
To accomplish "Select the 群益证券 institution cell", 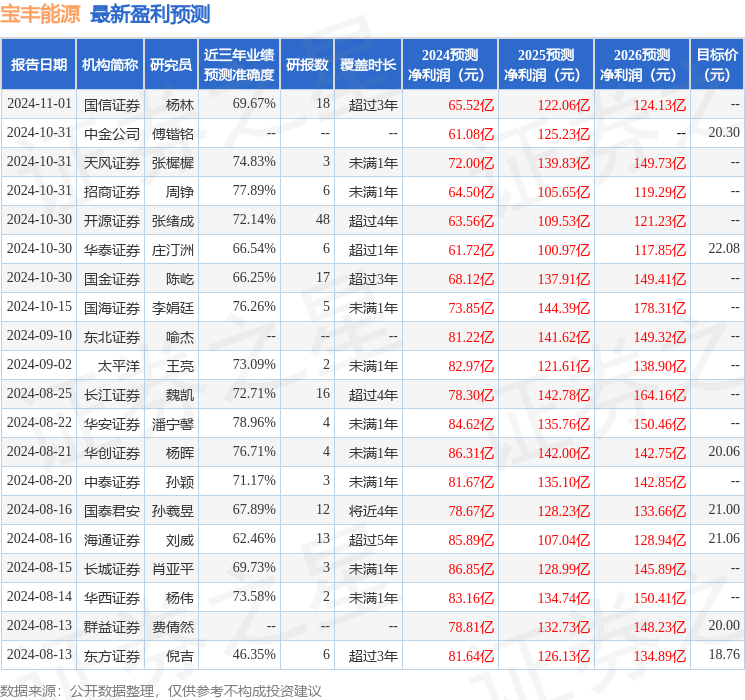I will [112, 627].
